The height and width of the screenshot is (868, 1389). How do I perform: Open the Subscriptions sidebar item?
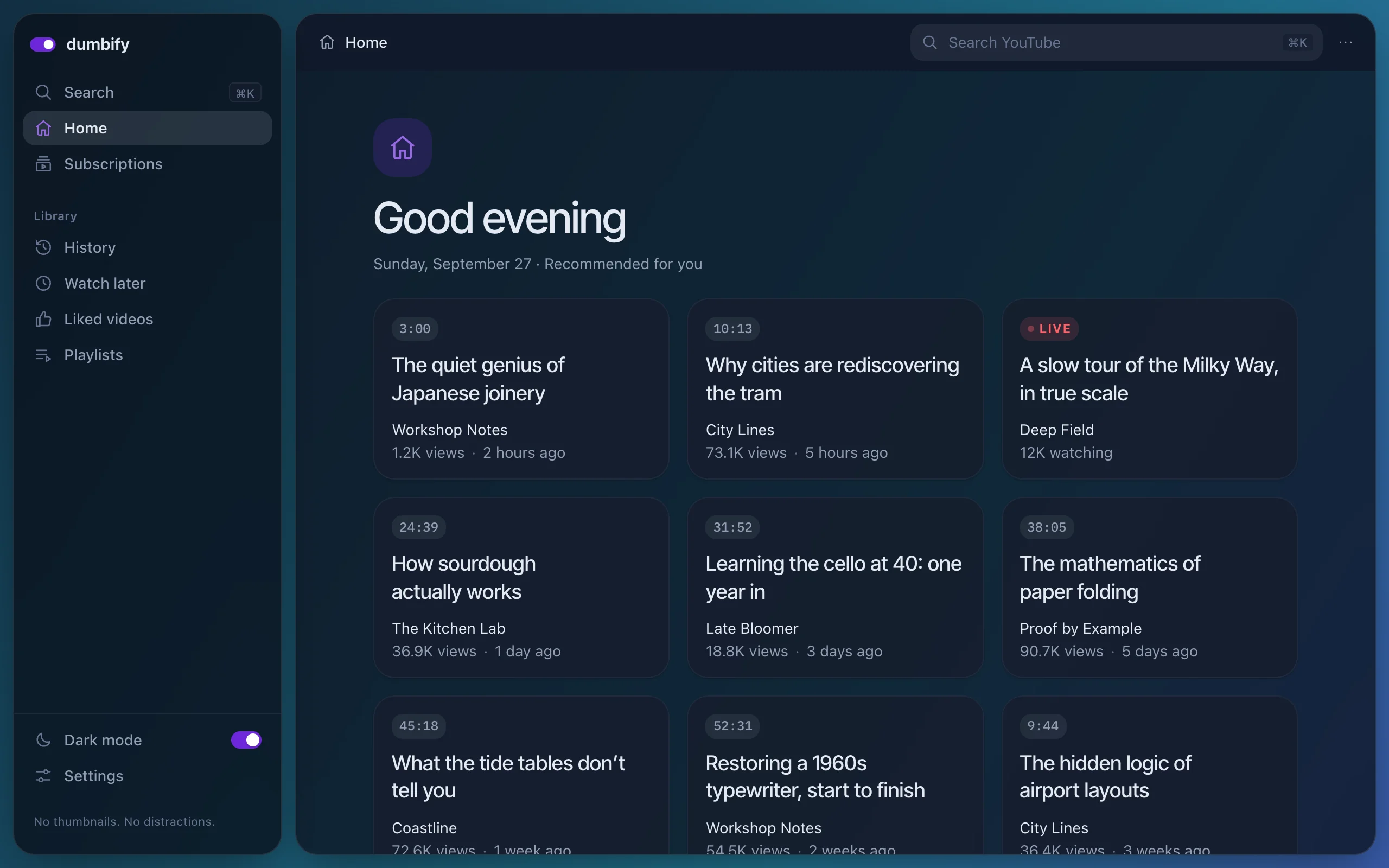pyautogui.click(x=148, y=164)
